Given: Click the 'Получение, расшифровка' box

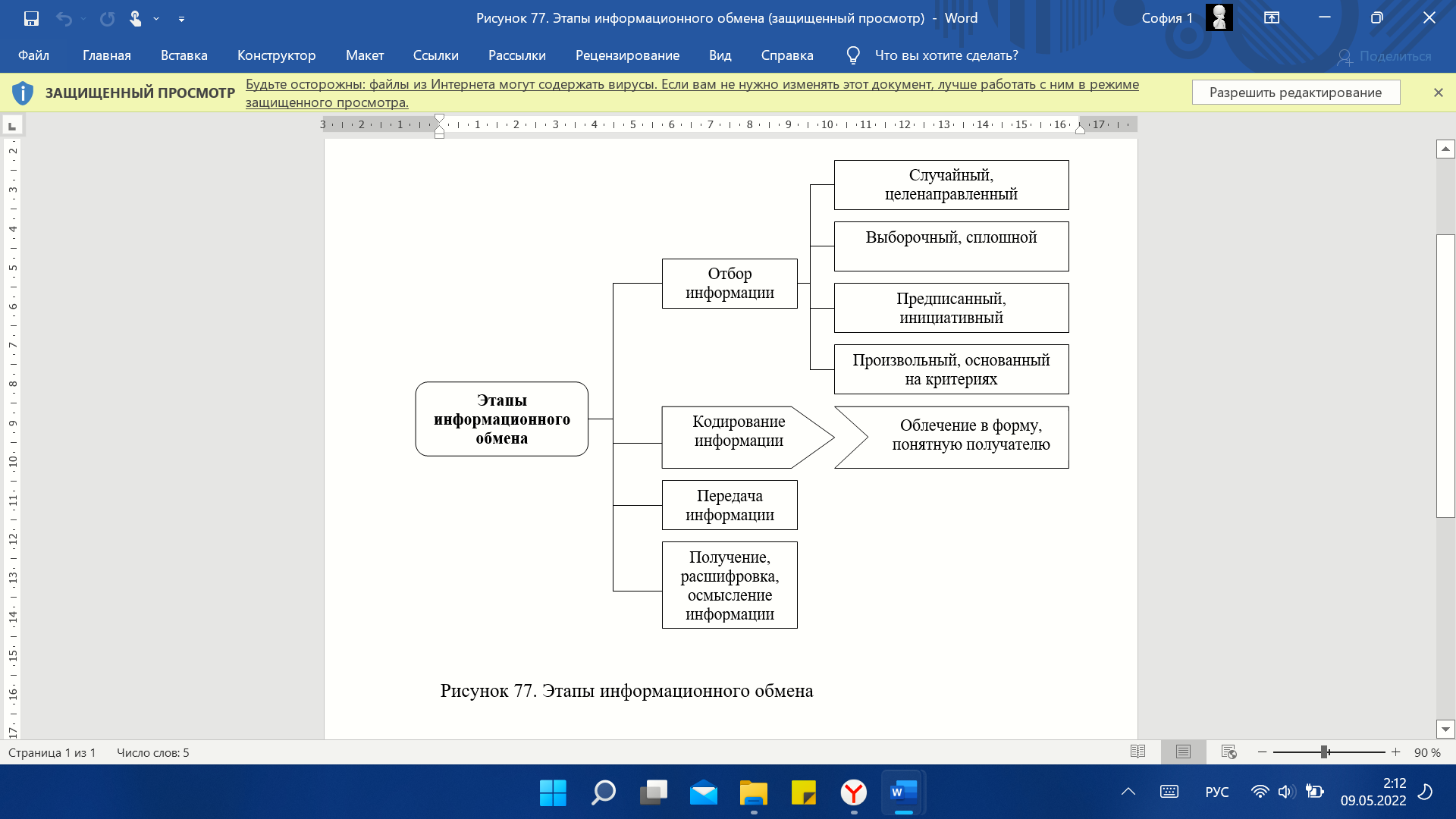Looking at the screenshot, I should click(x=730, y=585).
